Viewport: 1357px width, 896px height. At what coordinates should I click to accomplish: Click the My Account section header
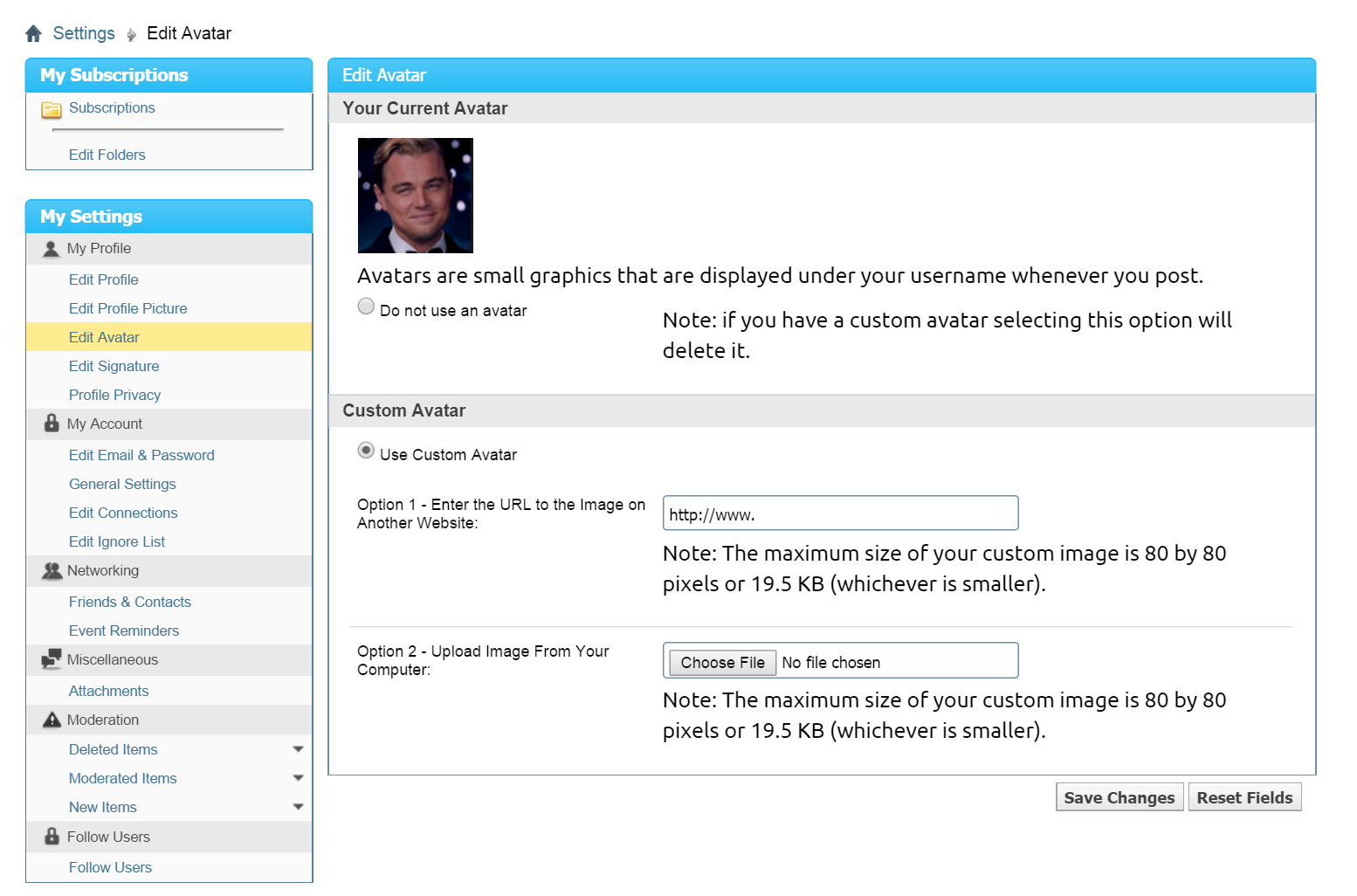coord(169,424)
